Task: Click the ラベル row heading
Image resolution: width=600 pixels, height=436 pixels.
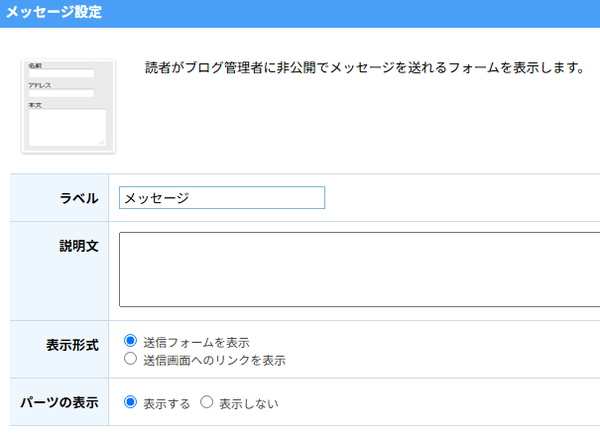Action: (79, 198)
